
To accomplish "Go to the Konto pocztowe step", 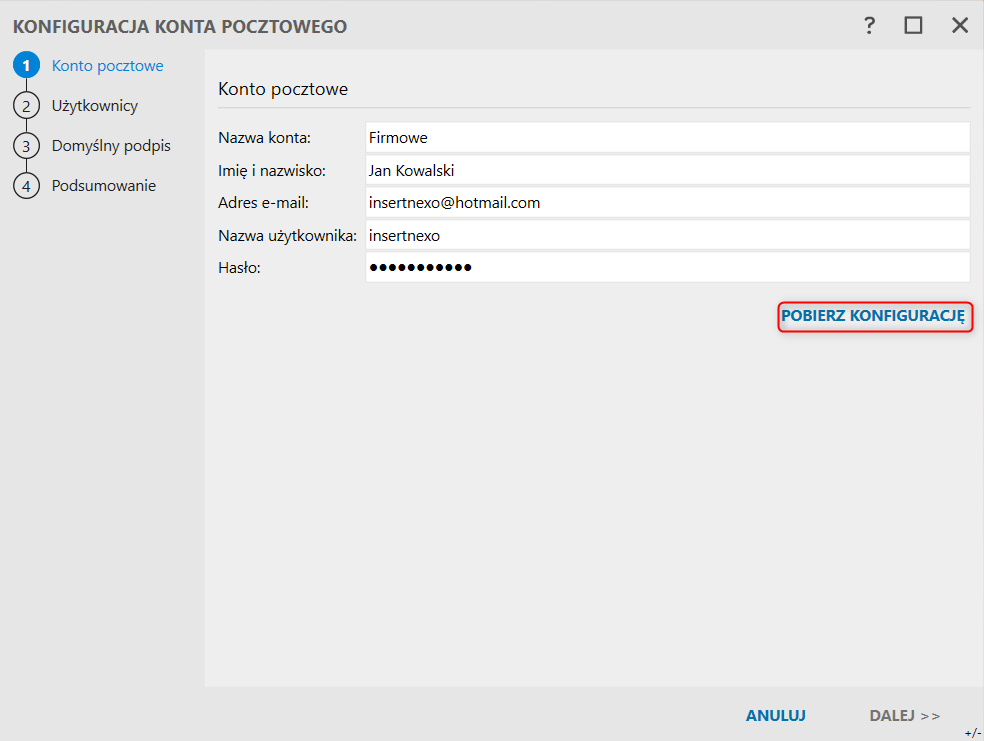I will (107, 66).
